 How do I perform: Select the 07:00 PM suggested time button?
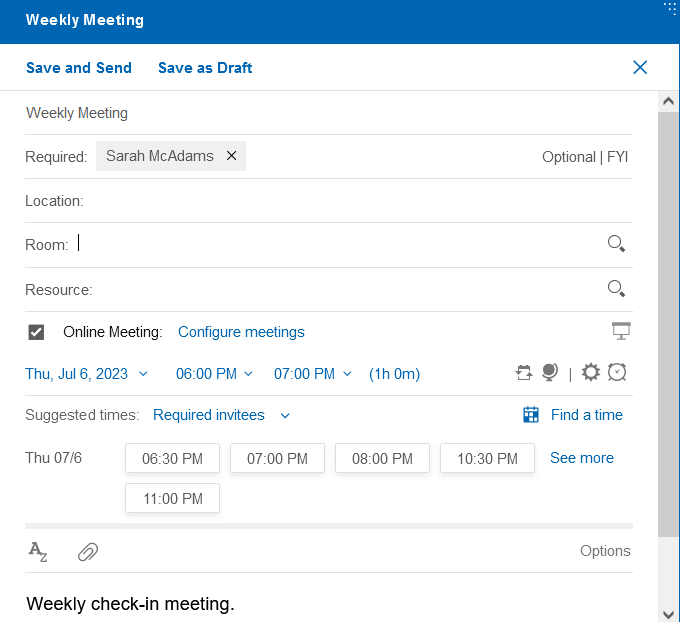[x=278, y=458]
